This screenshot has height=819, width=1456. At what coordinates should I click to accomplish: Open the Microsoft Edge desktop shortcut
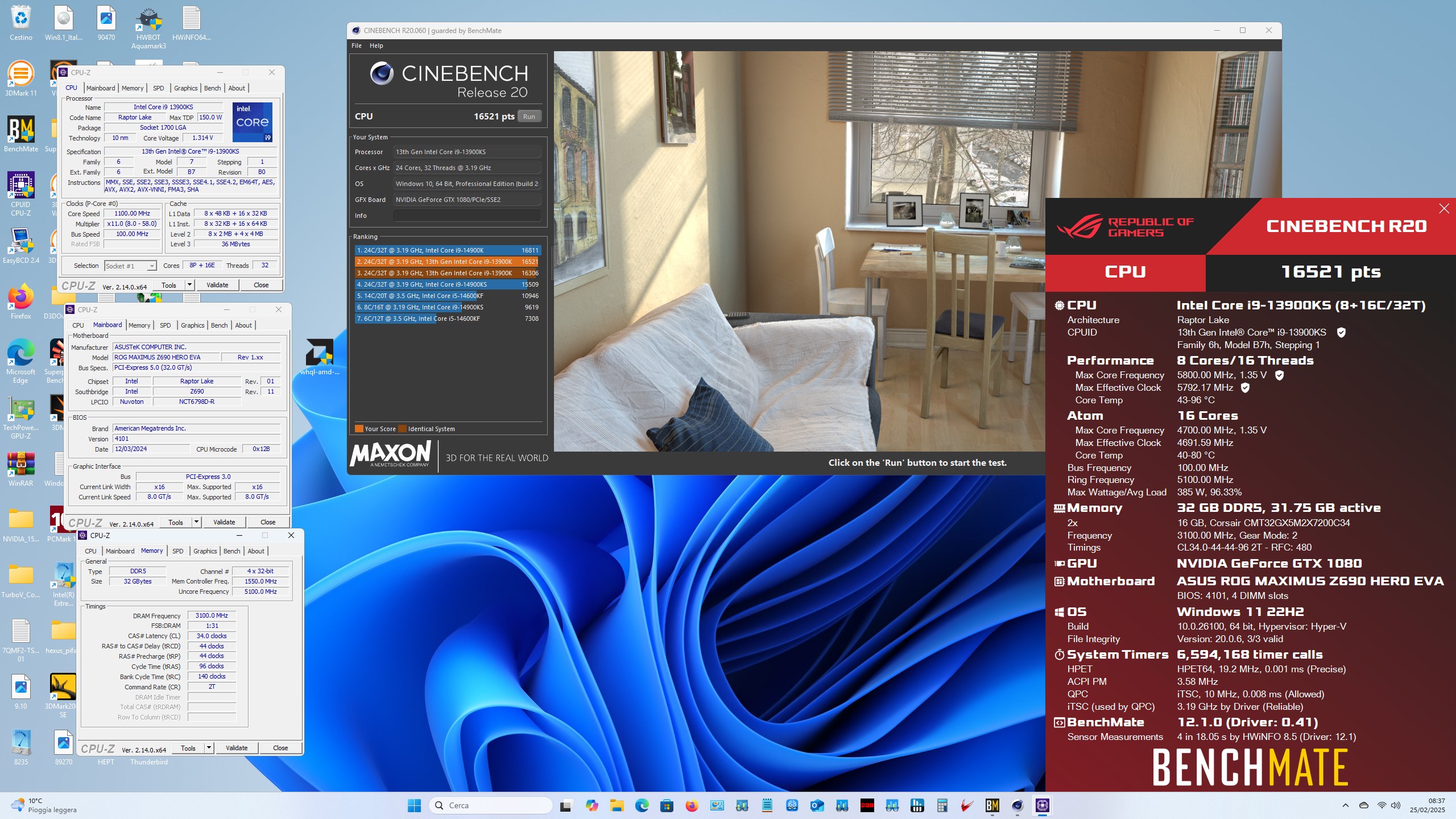pos(21,361)
